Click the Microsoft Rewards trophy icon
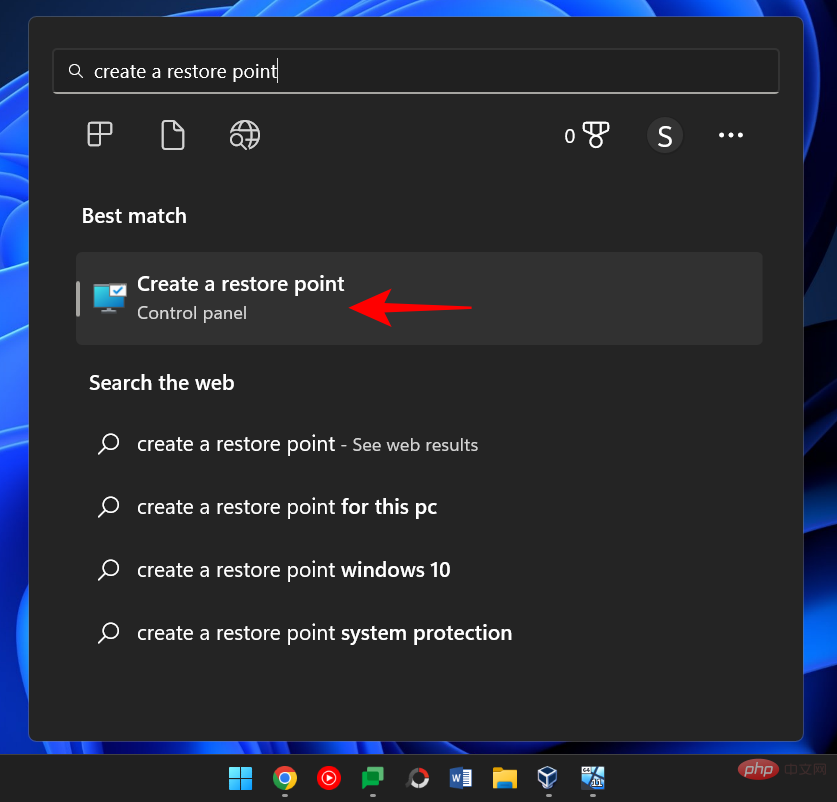 pyautogui.click(x=594, y=135)
